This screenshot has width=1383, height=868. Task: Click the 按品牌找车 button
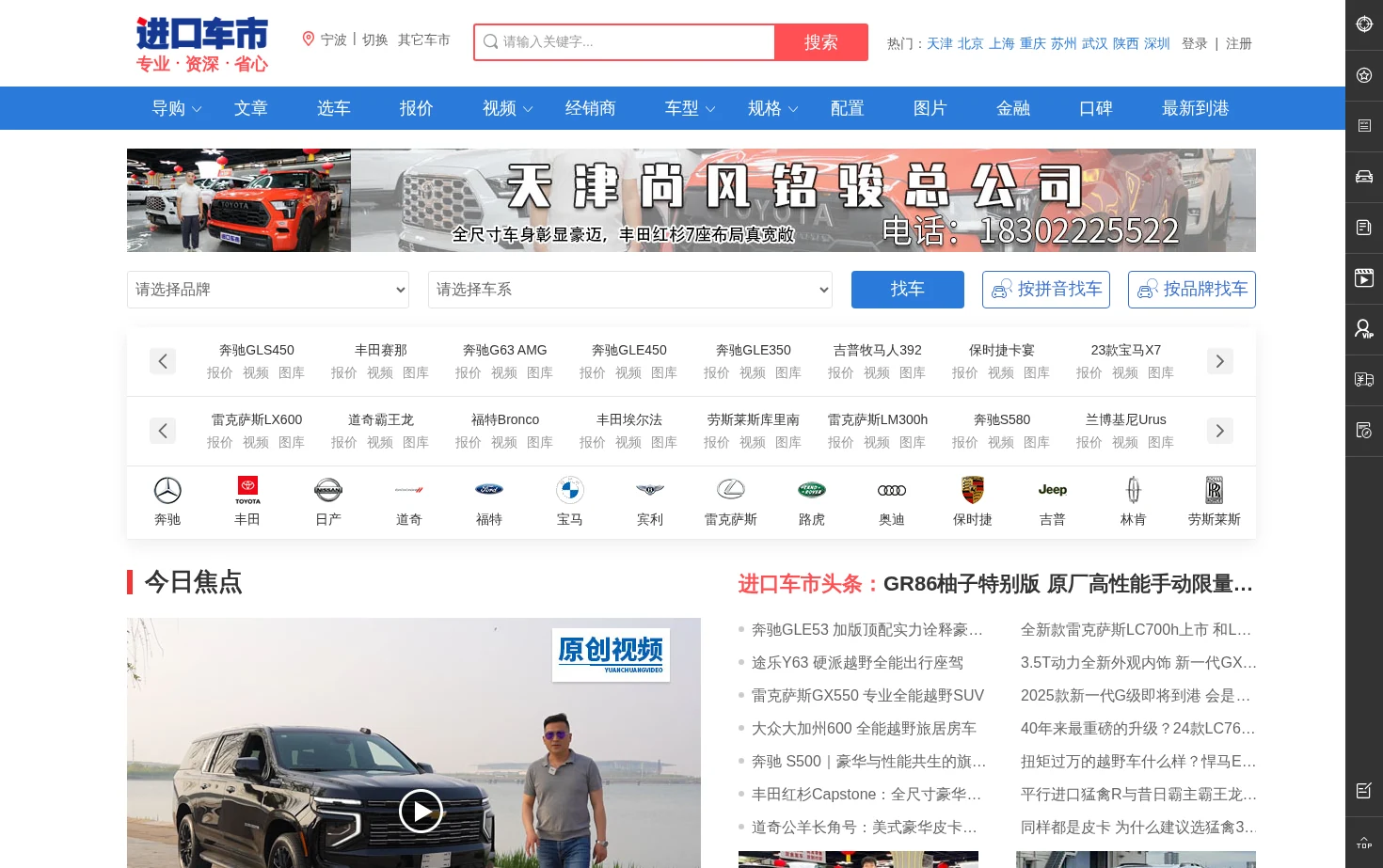[x=1192, y=290]
